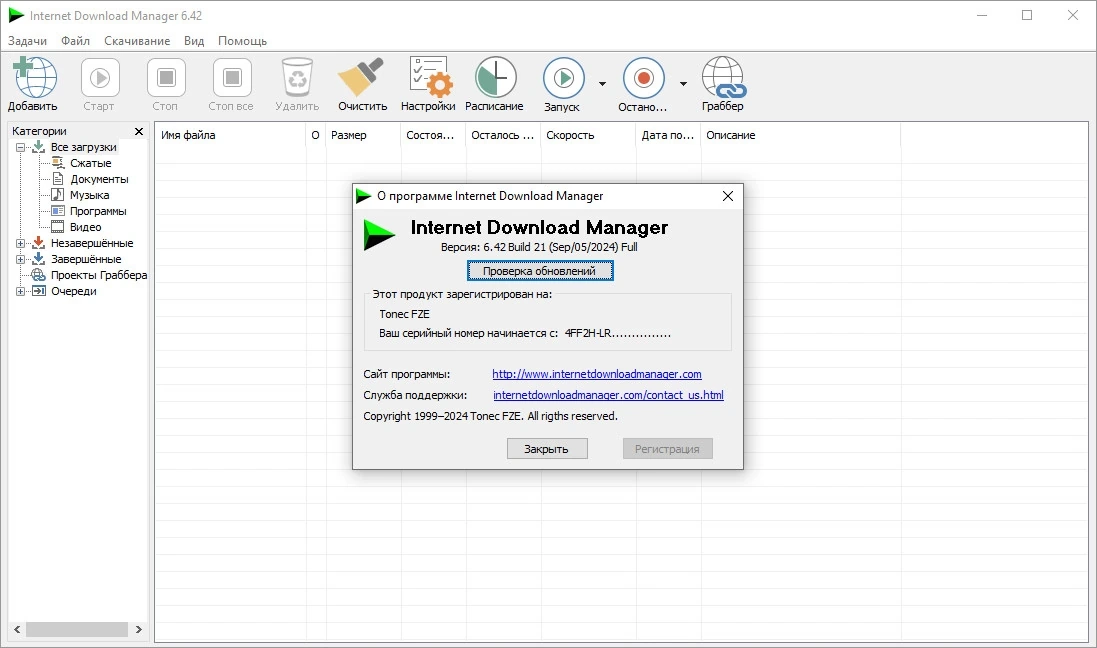Click the Документы category icon
1097x648 pixels.
coord(58,179)
